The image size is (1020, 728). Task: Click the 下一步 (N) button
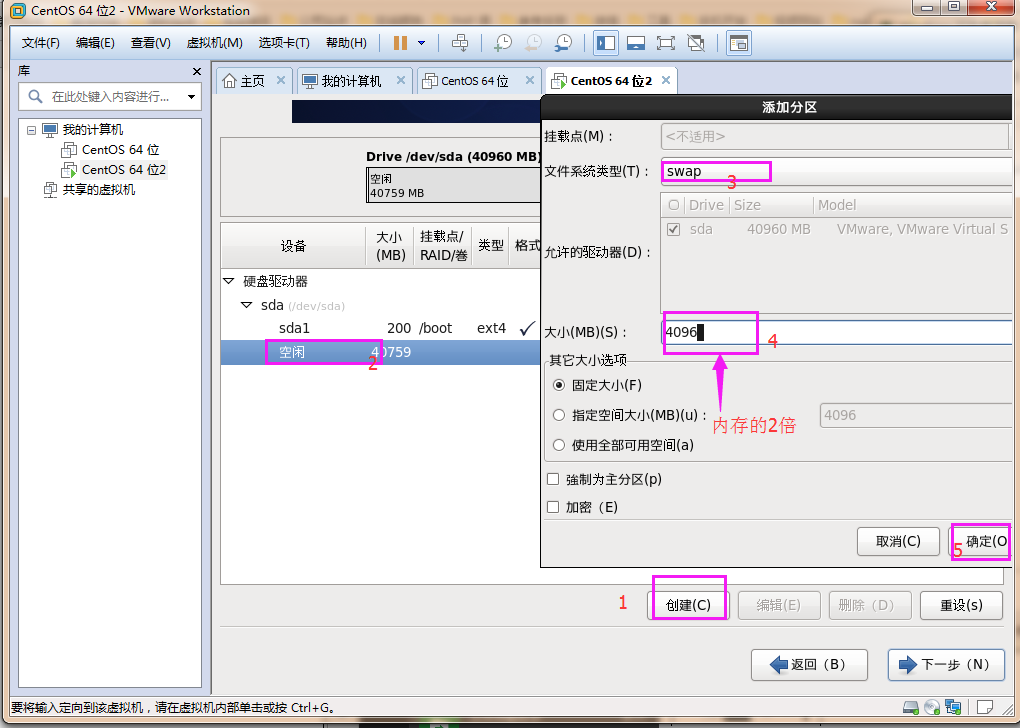(x=946, y=664)
